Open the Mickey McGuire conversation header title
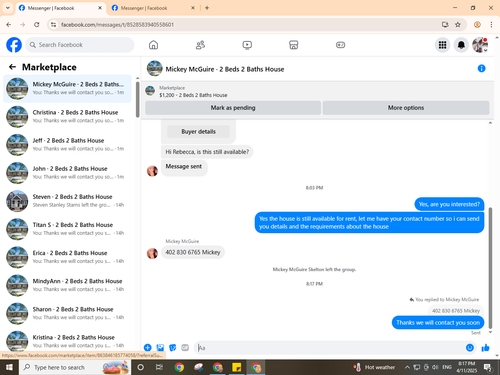Viewport: 500px width, 375px height. click(225, 69)
